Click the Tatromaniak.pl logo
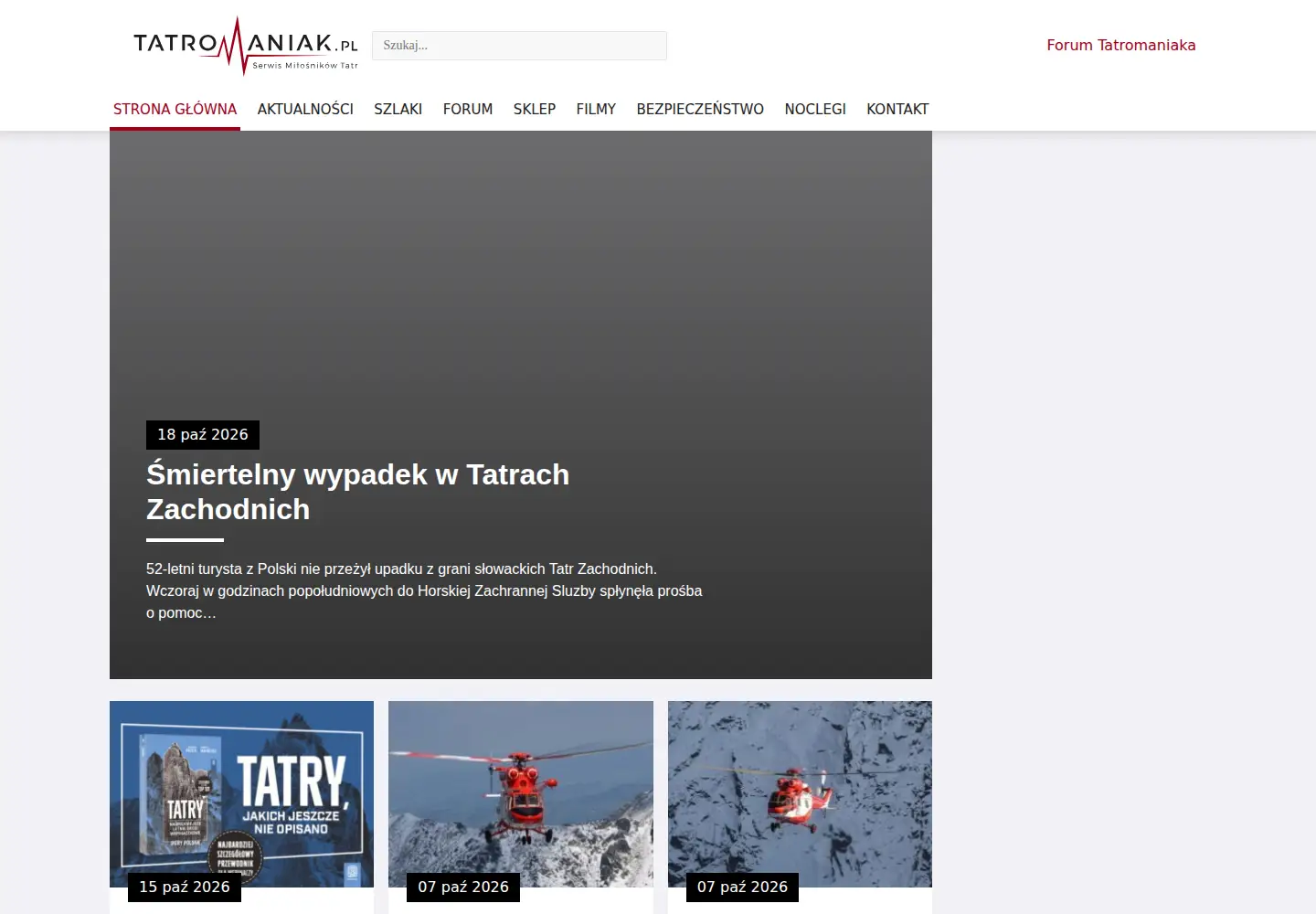 pyautogui.click(x=245, y=46)
